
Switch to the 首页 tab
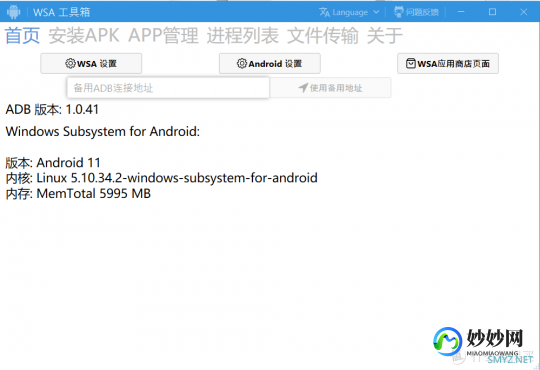tap(22, 35)
